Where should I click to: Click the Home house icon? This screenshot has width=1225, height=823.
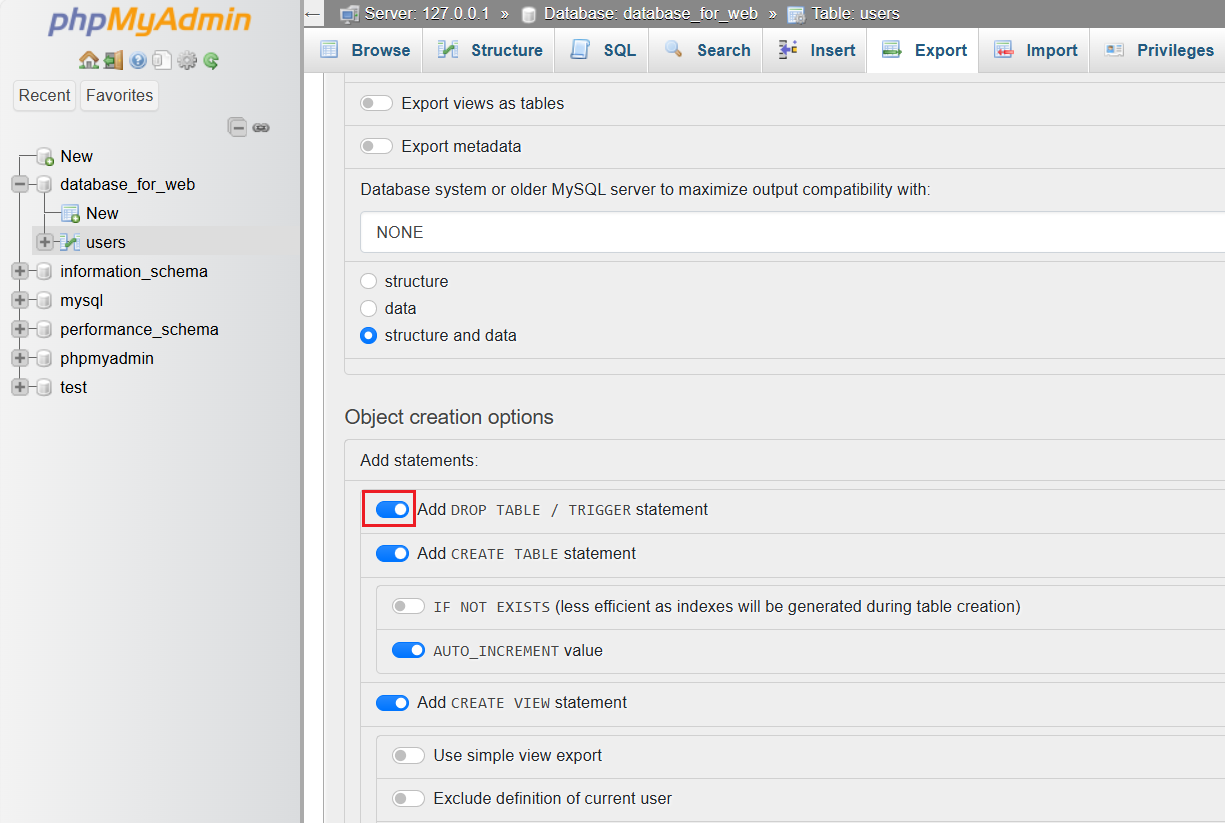[x=89, y=60]
